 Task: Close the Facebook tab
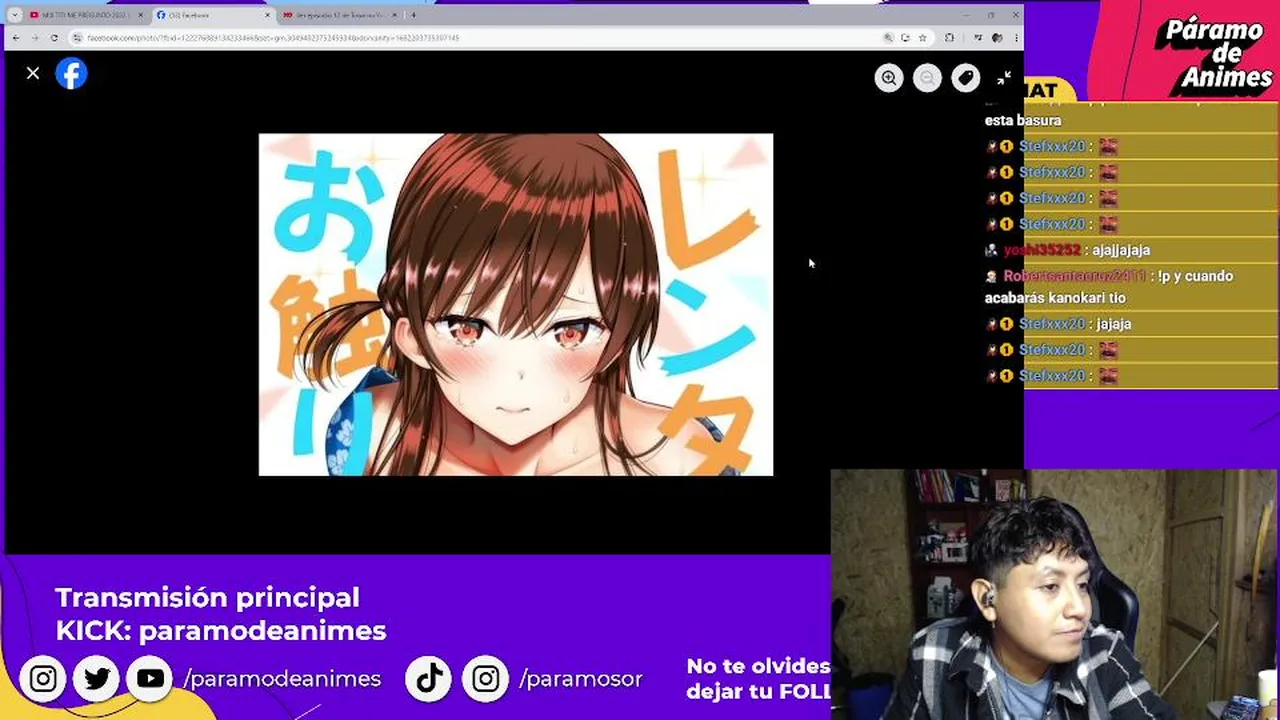(x=268, y=15)
